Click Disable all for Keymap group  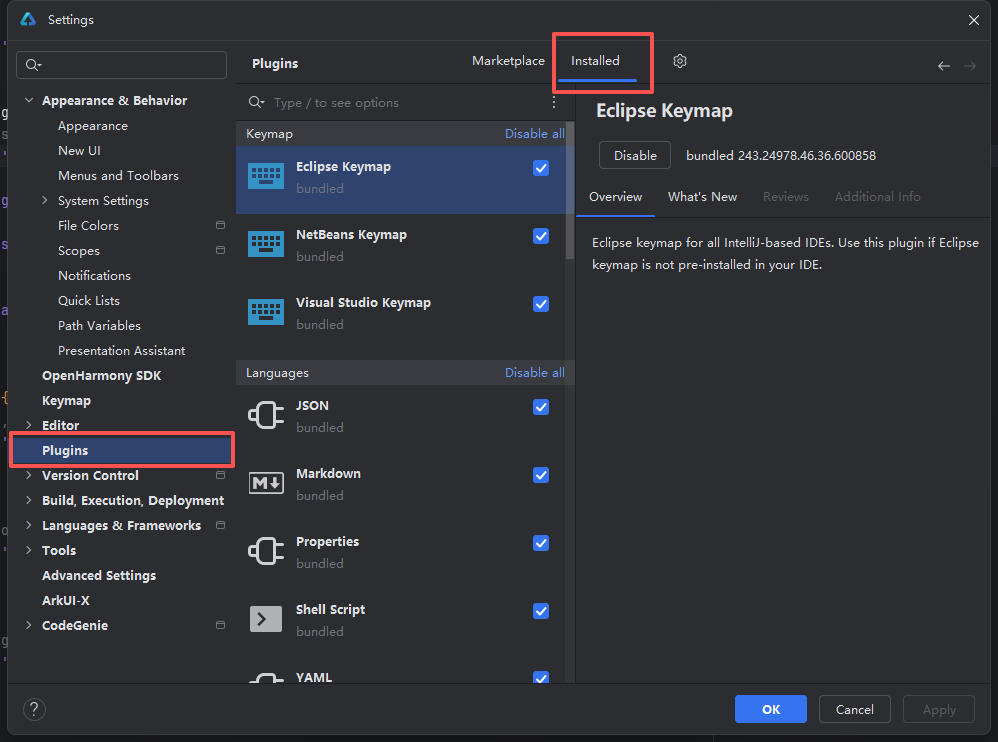click(535, 134)
